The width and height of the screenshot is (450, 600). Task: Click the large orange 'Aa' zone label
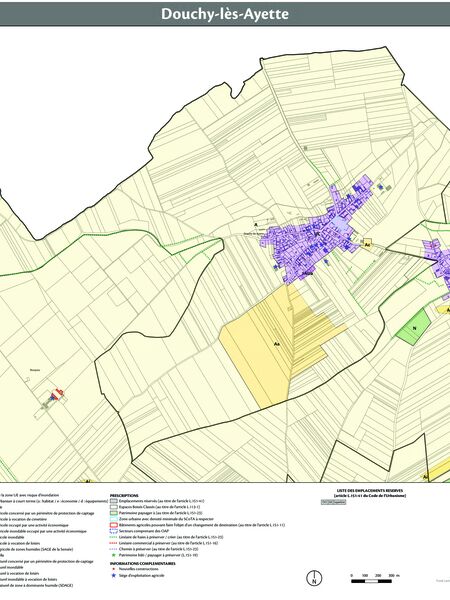(x=277, y=344)
